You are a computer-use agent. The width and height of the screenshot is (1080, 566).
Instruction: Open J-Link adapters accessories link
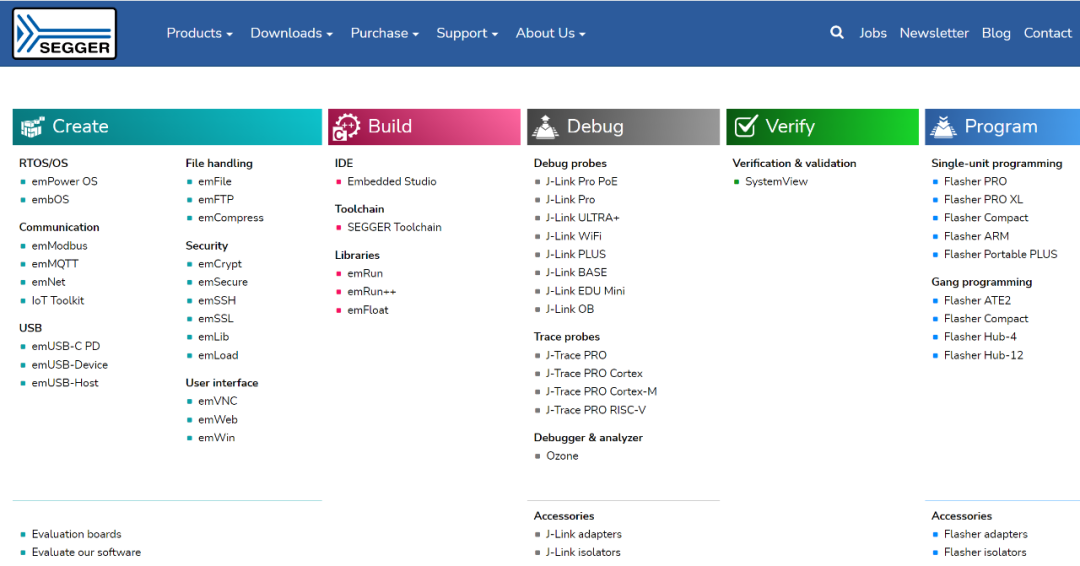pyautogui.click(x=583, y=534)
